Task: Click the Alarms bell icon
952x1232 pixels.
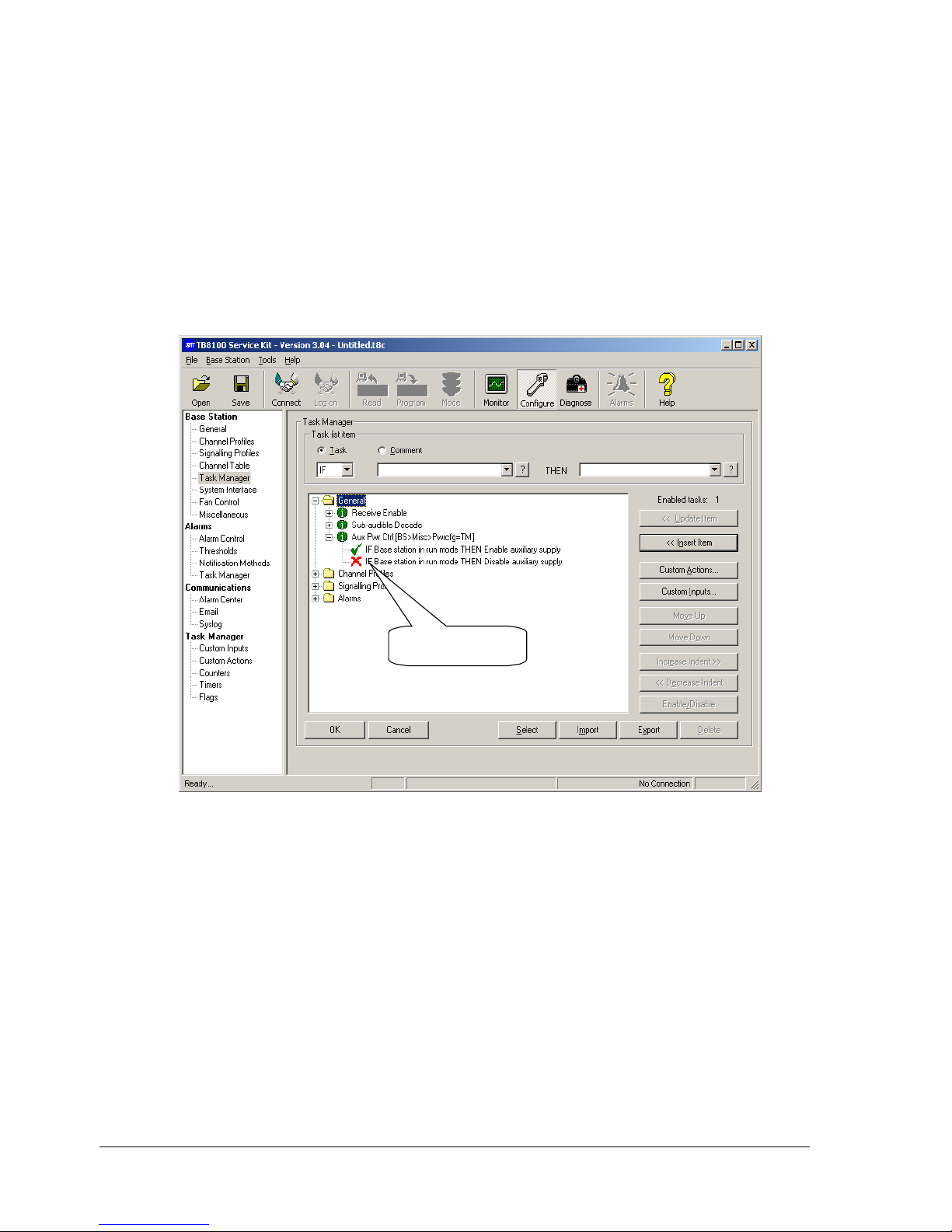Action: tap(621, 384)
